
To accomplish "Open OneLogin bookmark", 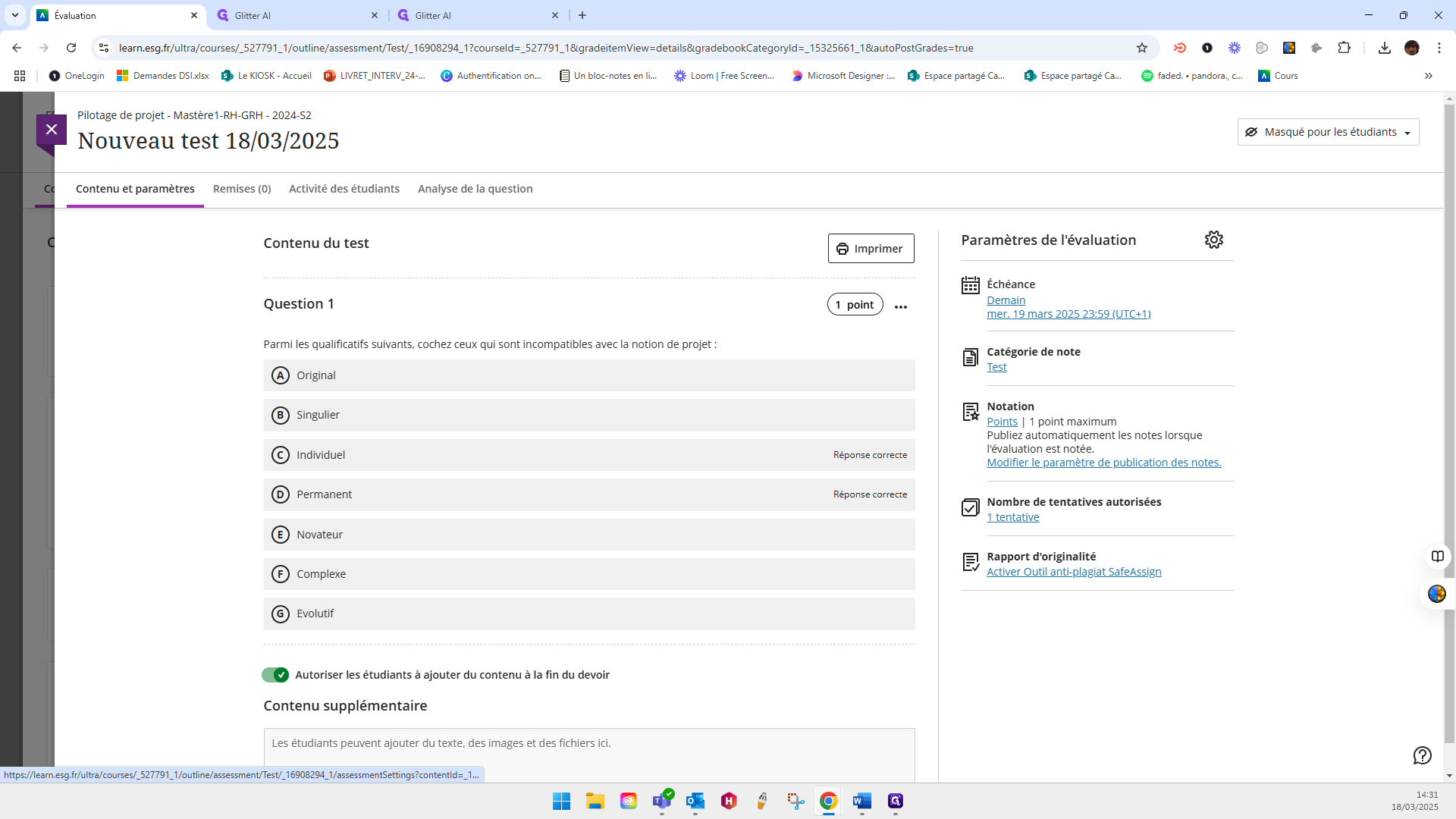I will [77, 76].
